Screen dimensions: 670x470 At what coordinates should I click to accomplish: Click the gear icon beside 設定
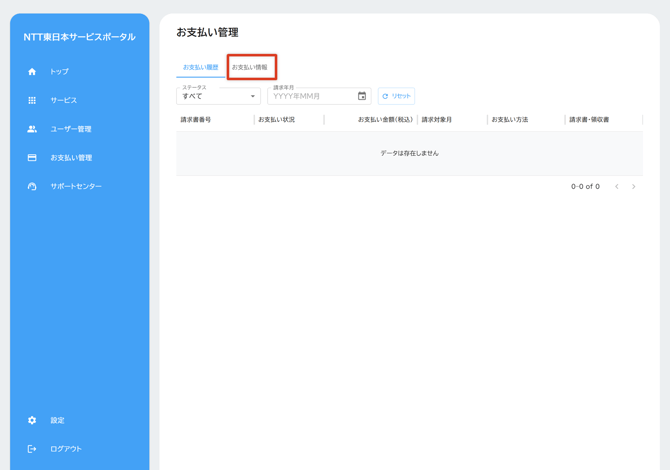[32, 420]
